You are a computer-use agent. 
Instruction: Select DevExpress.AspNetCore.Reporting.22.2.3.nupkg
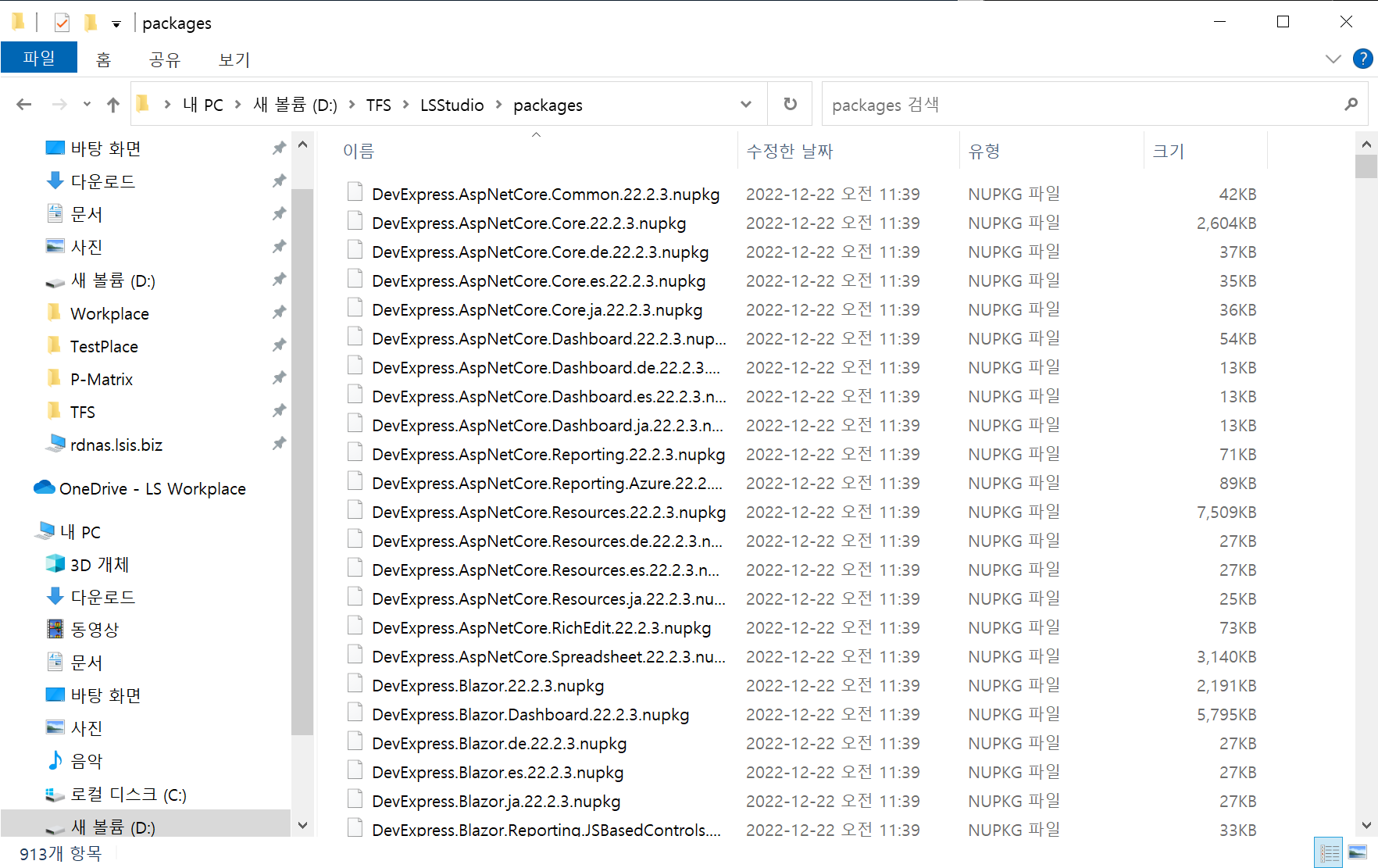548,455
